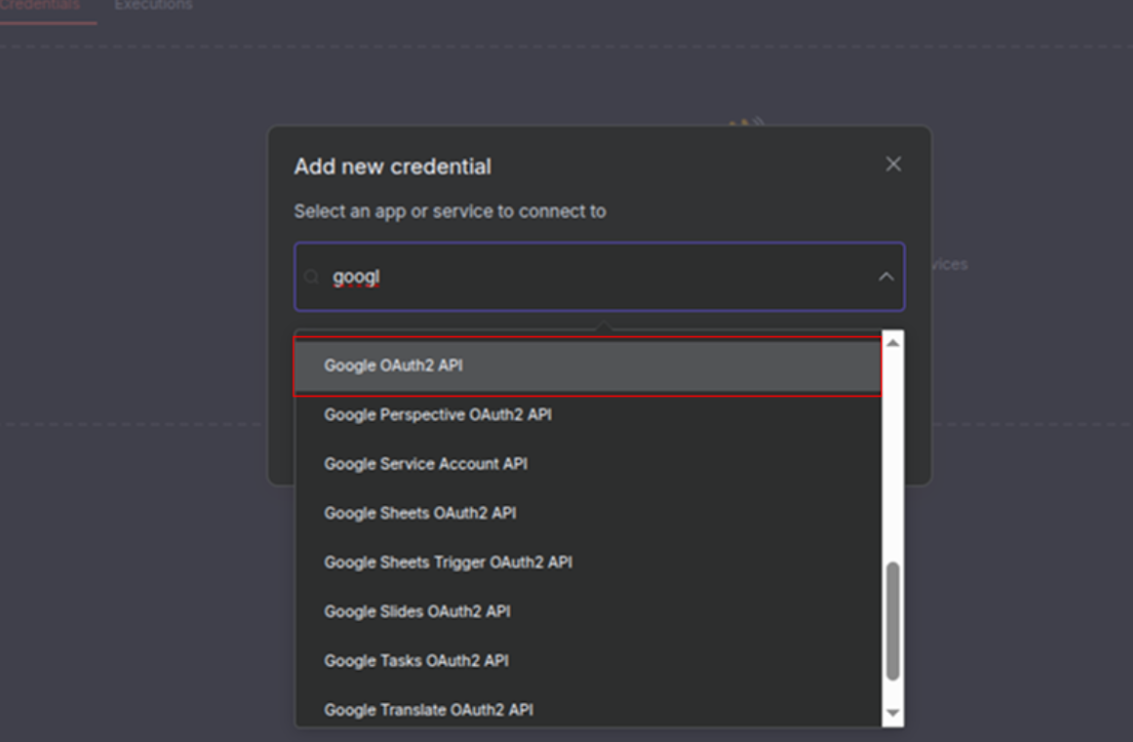Click the dropdown list scrollbar thumb
1133x742 pixels.
tap(893, 621)
